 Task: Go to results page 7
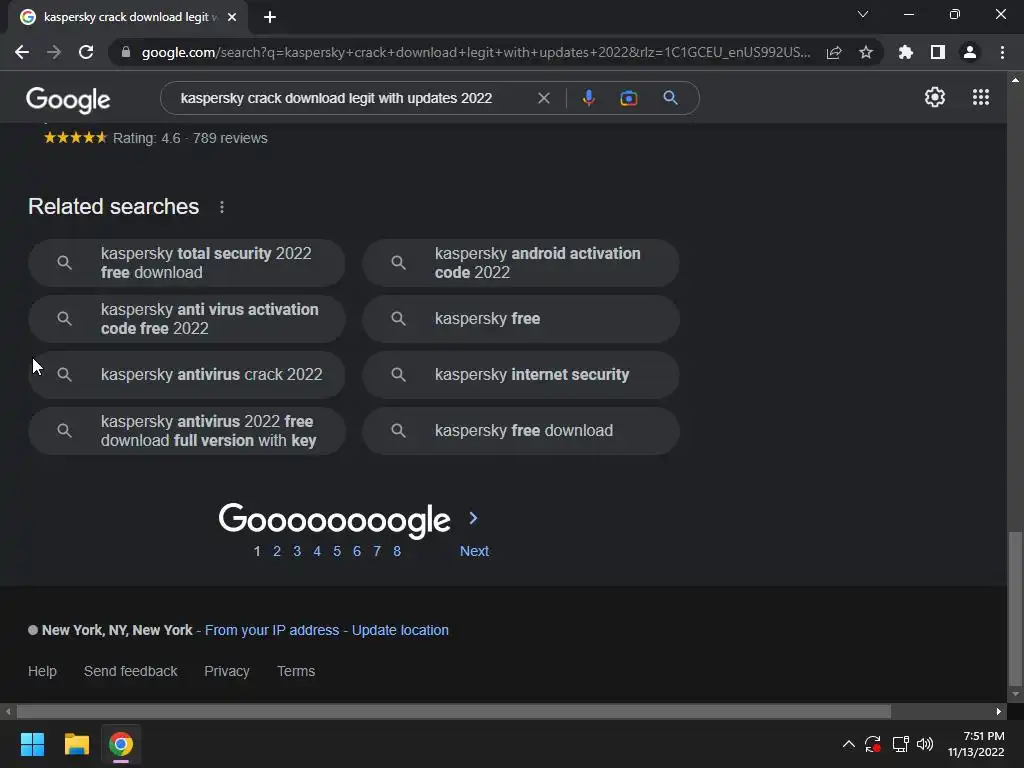(377, 551)
